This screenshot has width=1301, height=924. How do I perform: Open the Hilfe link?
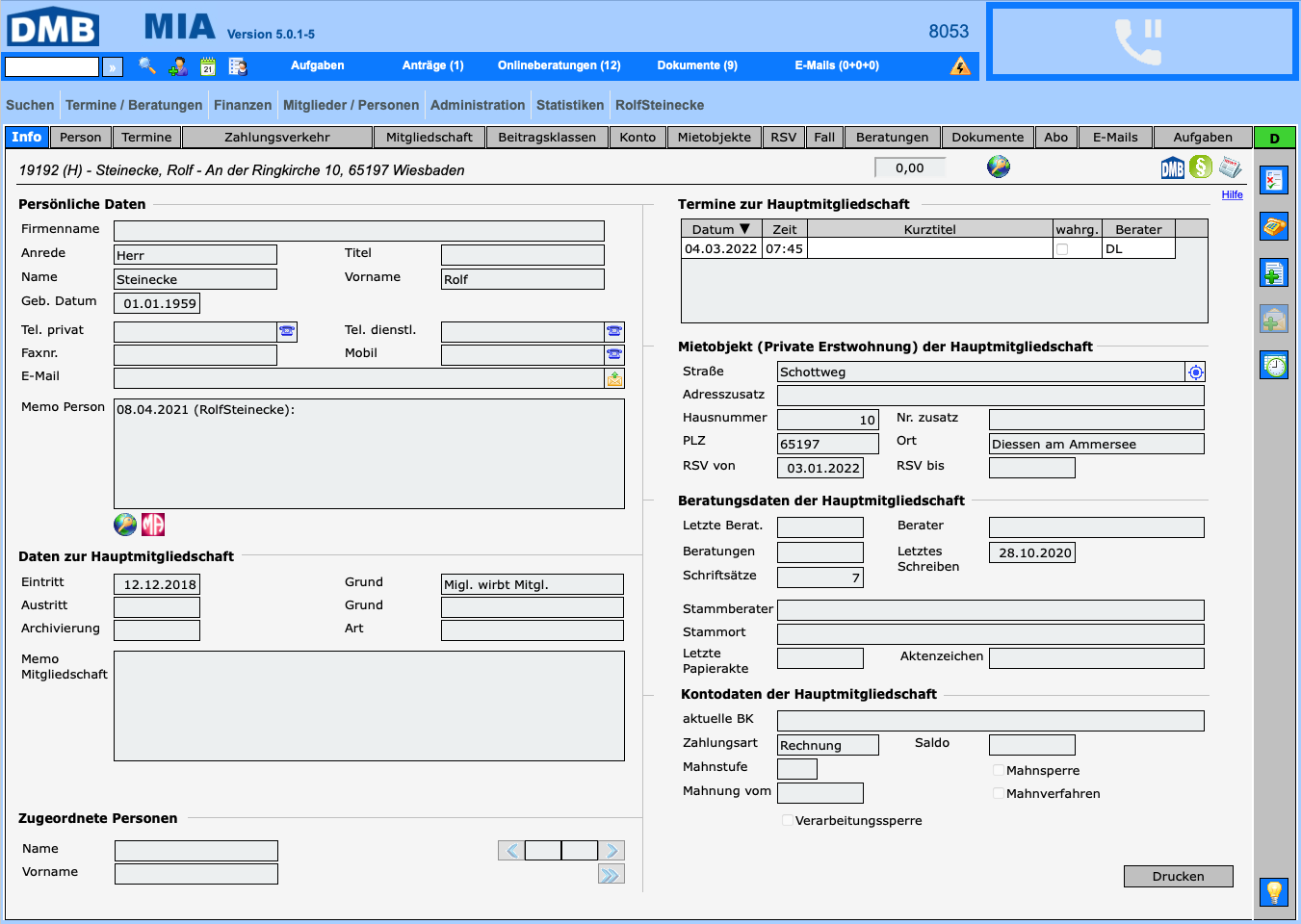point(1232,194)
